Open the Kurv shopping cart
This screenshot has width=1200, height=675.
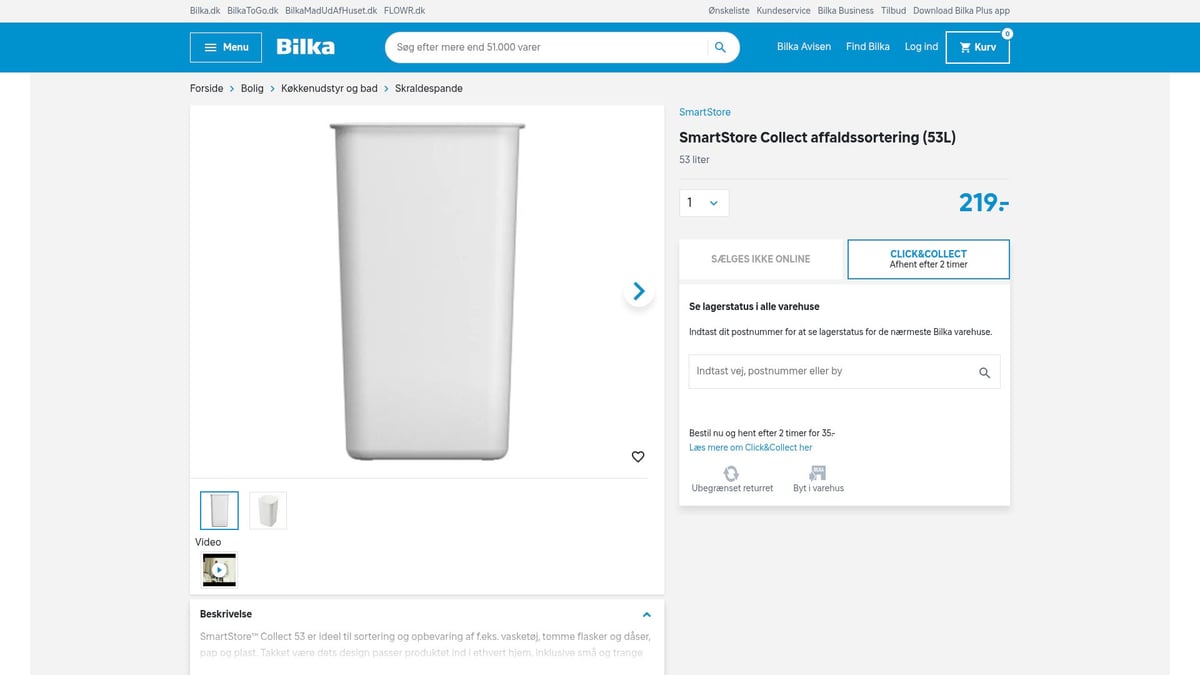tap(977, 47)
